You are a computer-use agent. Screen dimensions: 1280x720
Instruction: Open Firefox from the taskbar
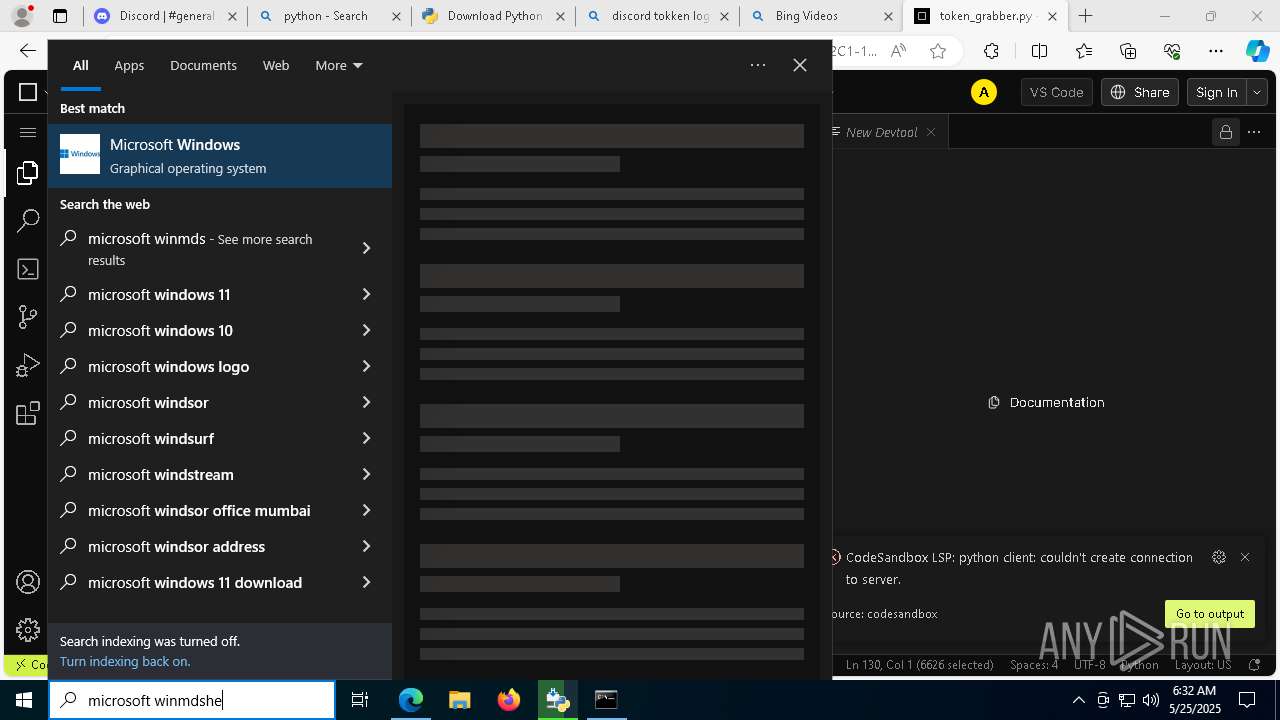pyautogui.click(x=509, y=700)
